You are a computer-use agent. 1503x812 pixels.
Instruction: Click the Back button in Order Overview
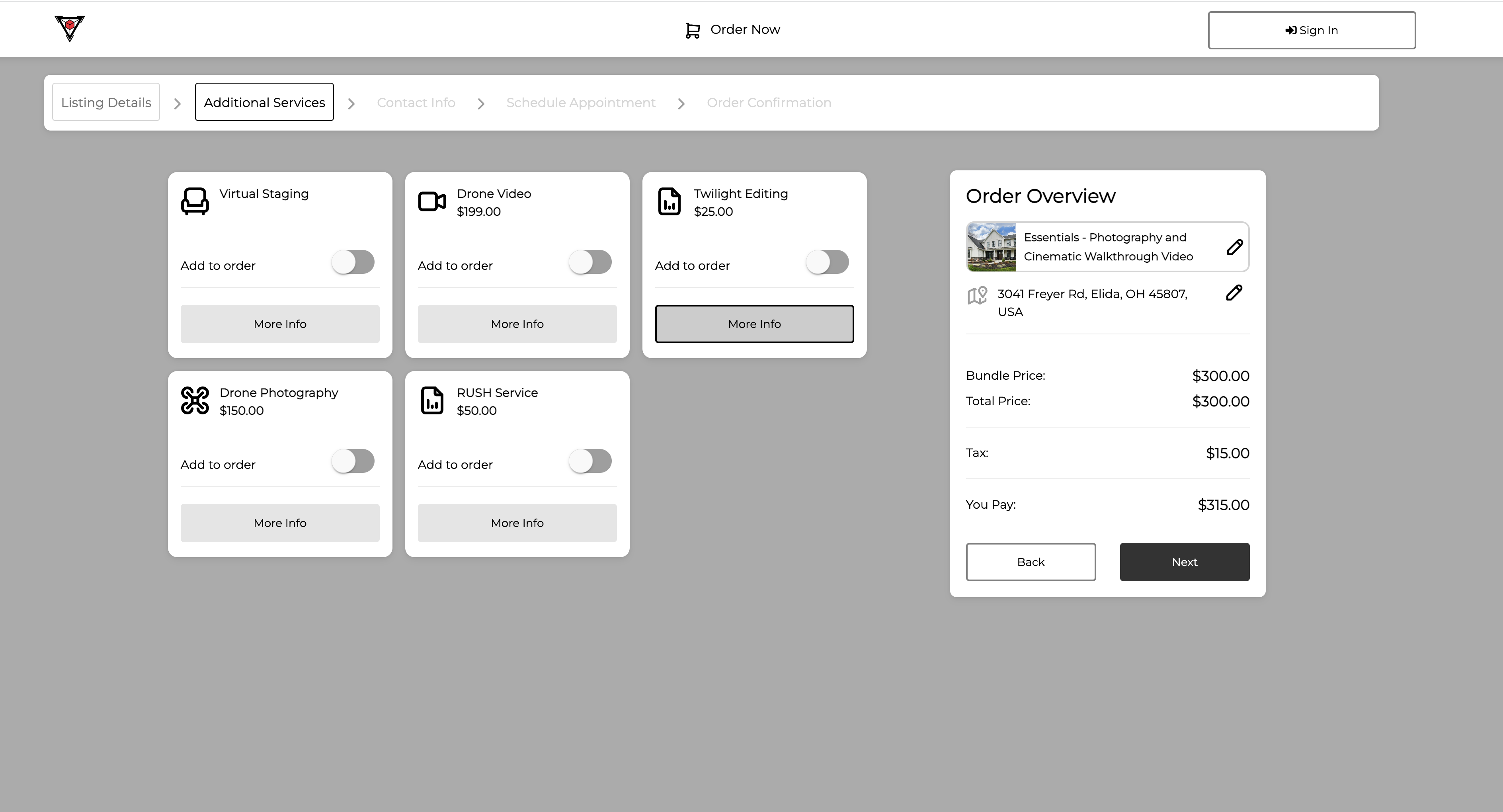1031,562
